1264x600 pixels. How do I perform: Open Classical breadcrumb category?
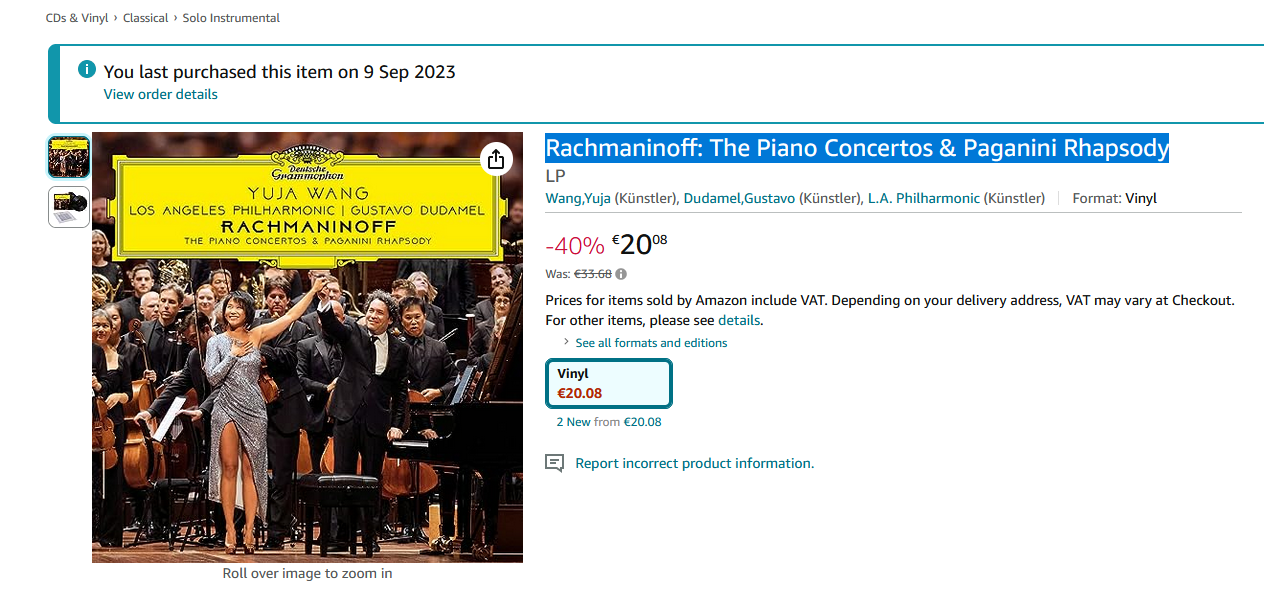click(145, 18)
